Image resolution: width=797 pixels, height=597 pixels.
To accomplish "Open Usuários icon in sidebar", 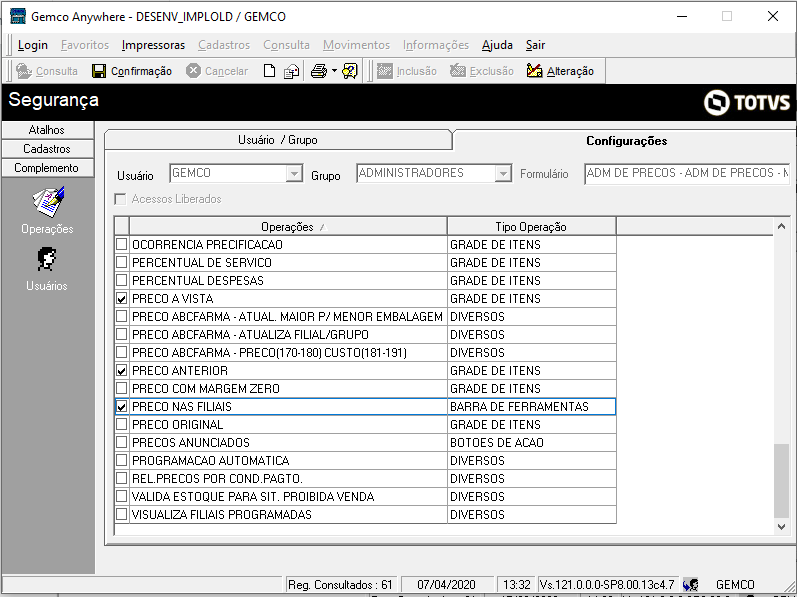I will click(46, 259).
